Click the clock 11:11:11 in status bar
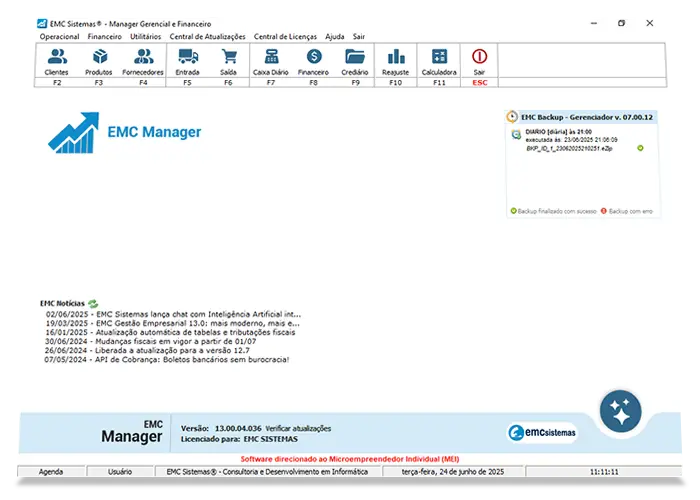 coord(604,471)
